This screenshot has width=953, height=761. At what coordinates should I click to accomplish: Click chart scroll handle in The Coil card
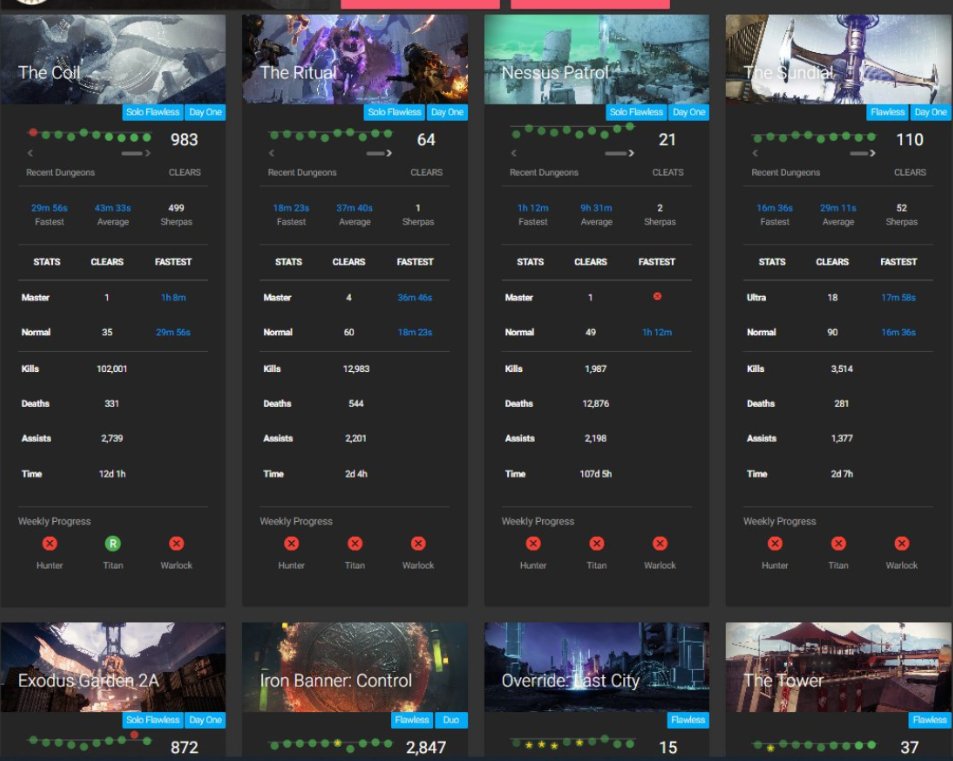132,154
